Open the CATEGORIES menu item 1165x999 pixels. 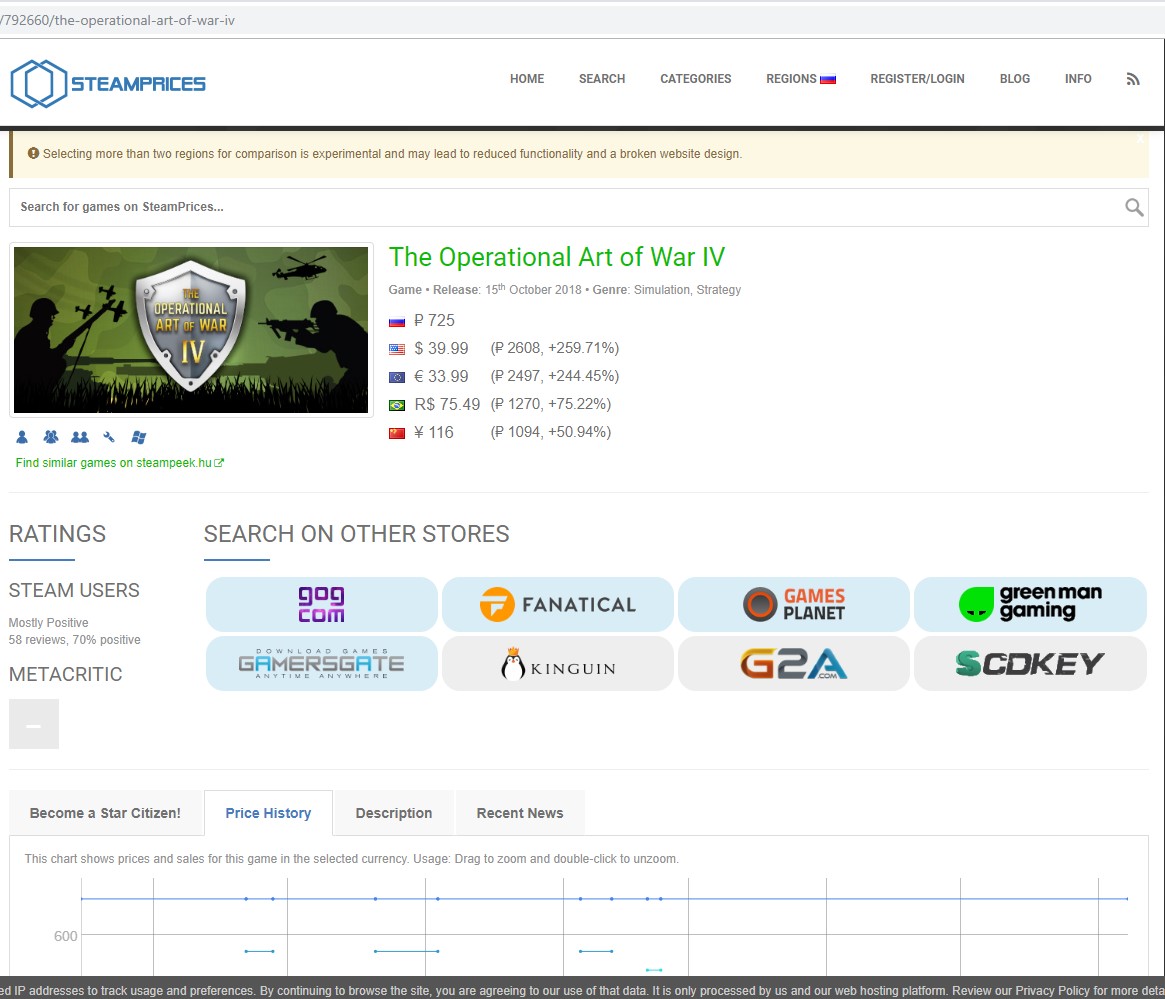[x=695, y=79]
